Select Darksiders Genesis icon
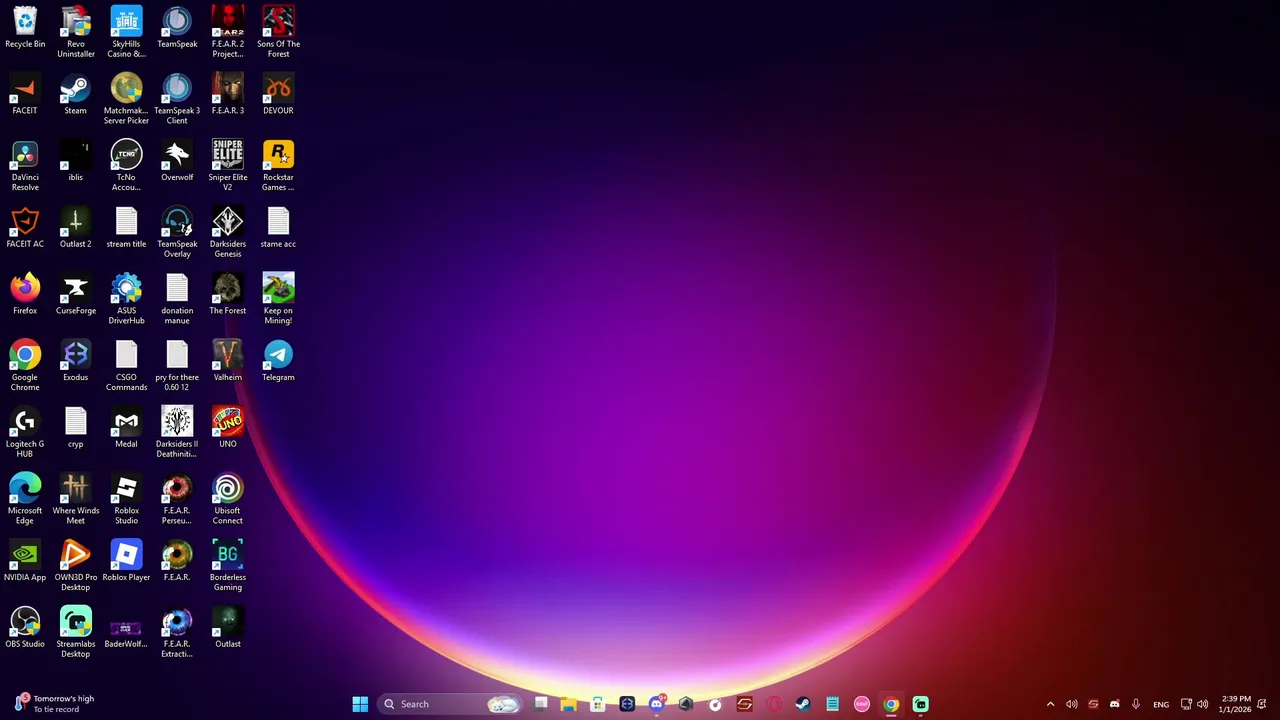This screenshot has width=1280, height=720. coord(228,232)
